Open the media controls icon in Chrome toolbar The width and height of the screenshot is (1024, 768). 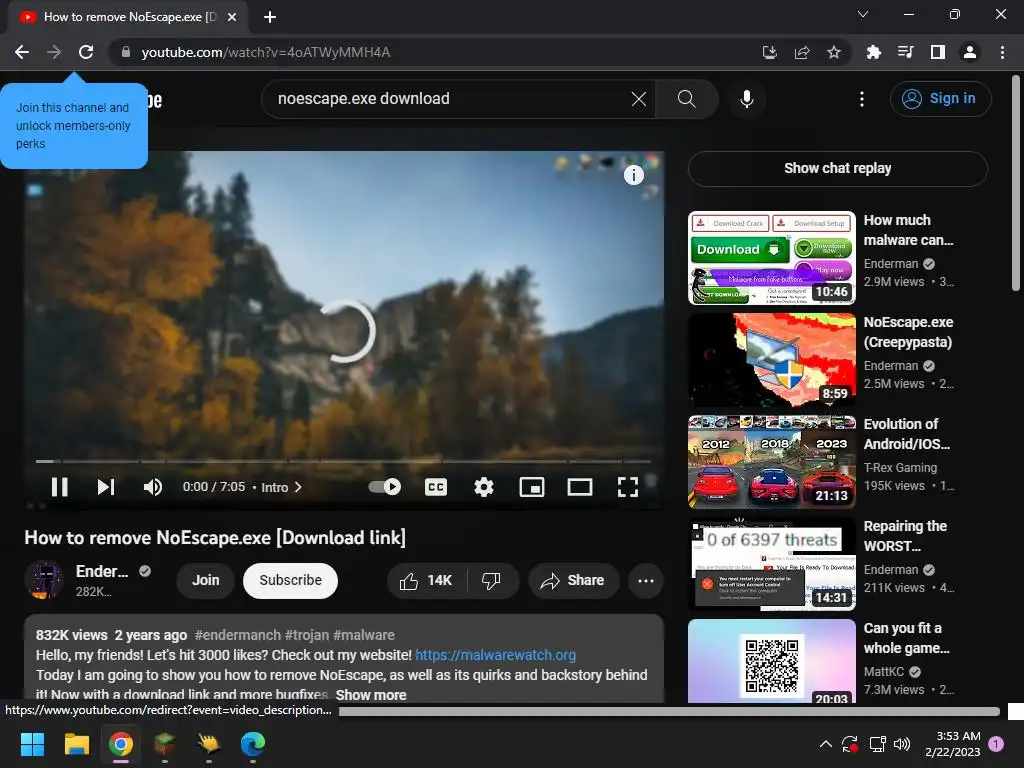click(906, 52)
